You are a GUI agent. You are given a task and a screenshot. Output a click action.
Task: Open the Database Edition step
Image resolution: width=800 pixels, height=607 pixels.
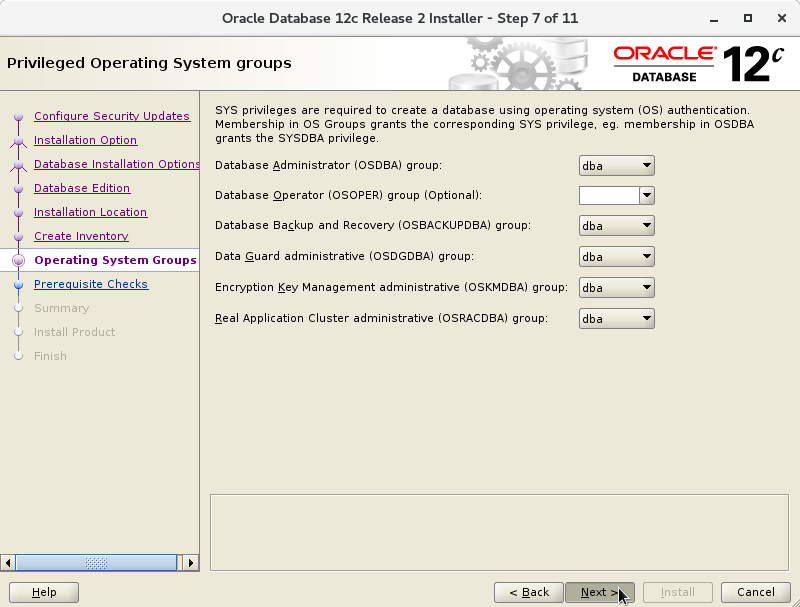82,188
